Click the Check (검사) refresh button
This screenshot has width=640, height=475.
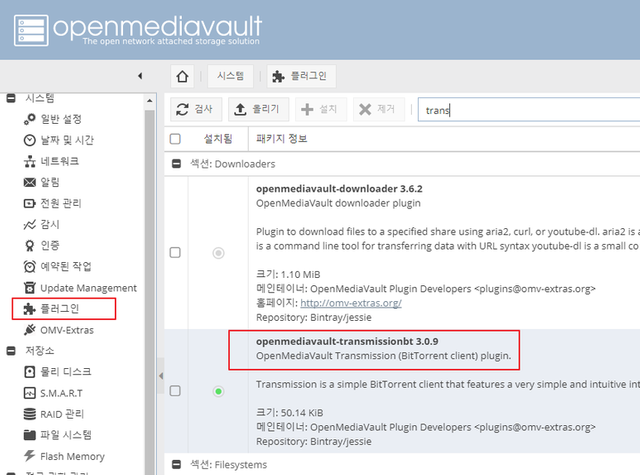coord(196,109)
